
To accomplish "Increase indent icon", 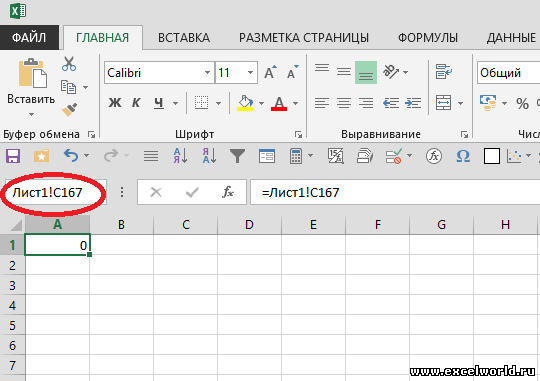I will tap(413, 103).
